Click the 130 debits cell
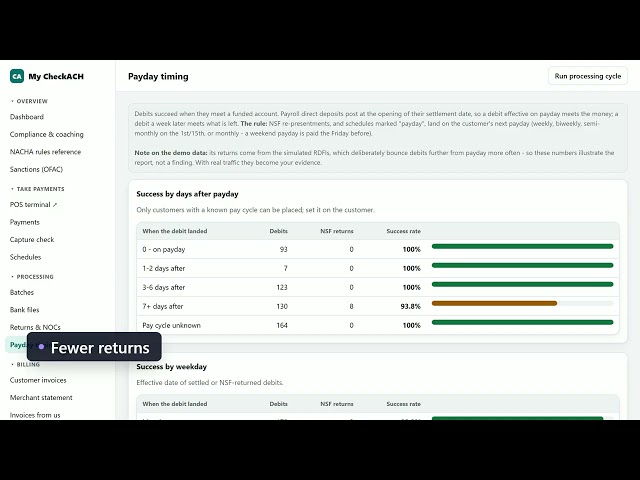This screenshot has width=640, height=480. [282, 306]
